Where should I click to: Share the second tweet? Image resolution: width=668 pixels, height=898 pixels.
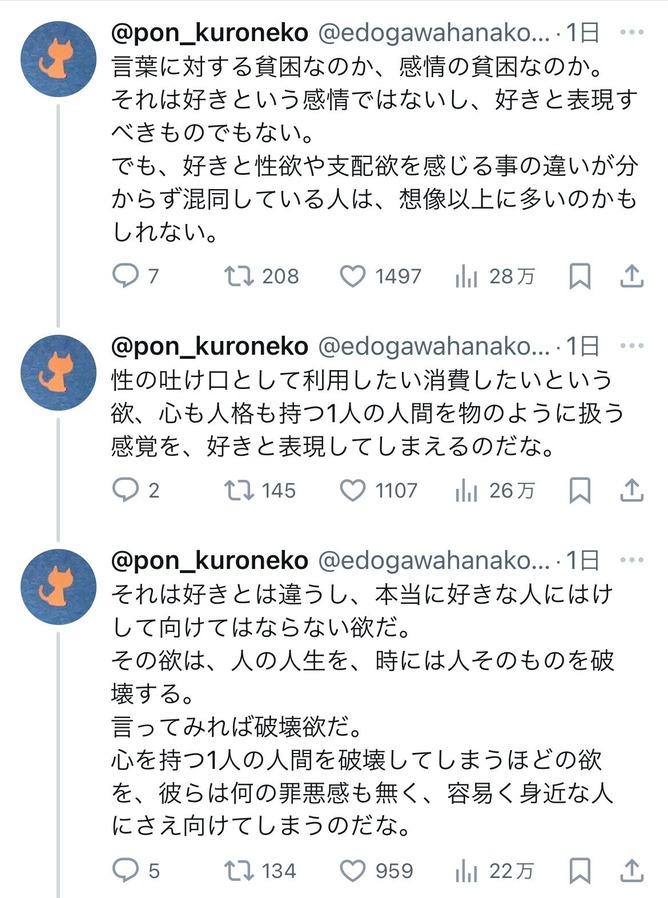[631, 490]
